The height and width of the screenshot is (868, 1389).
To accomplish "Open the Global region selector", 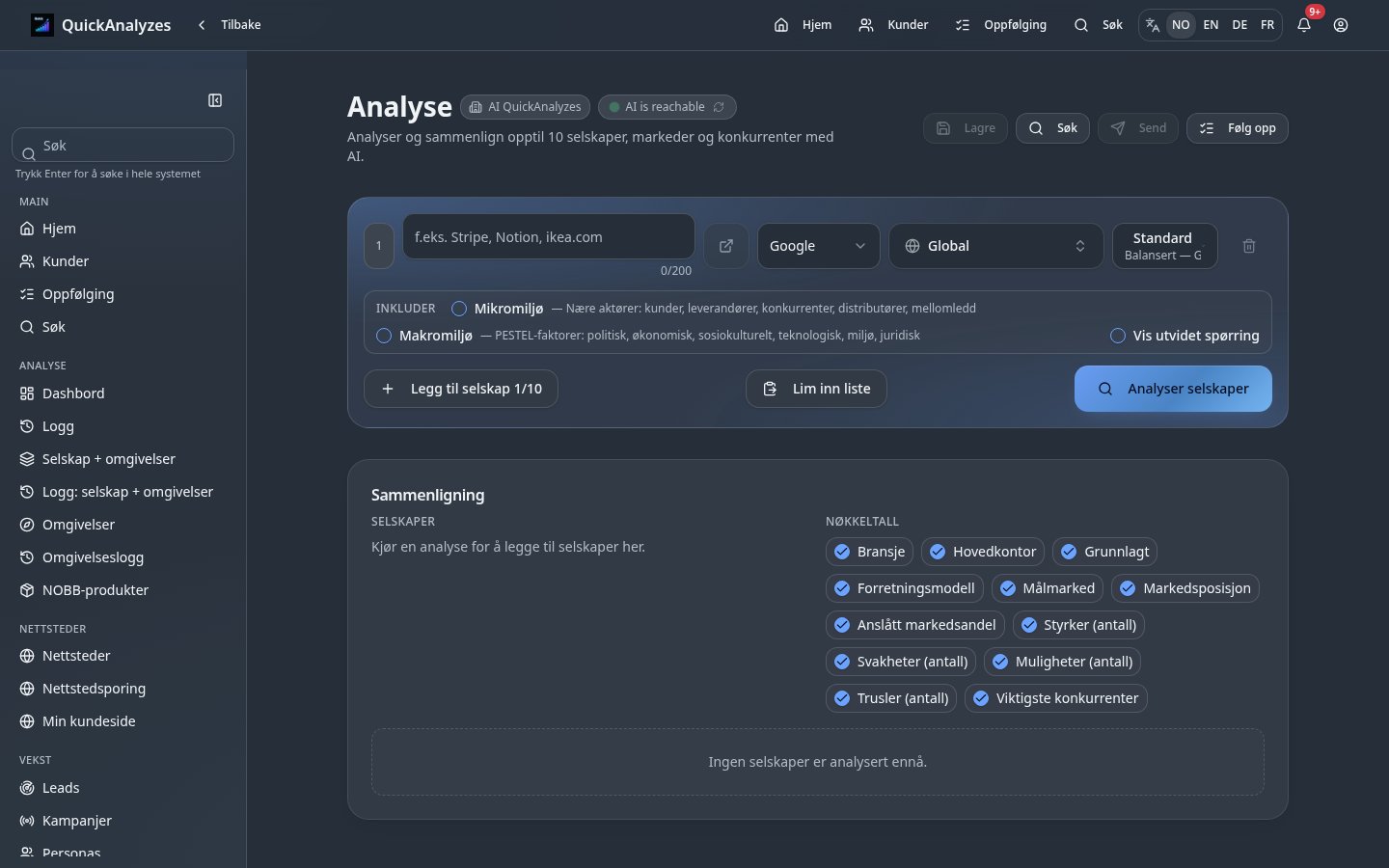I will [x=995, y=246].
